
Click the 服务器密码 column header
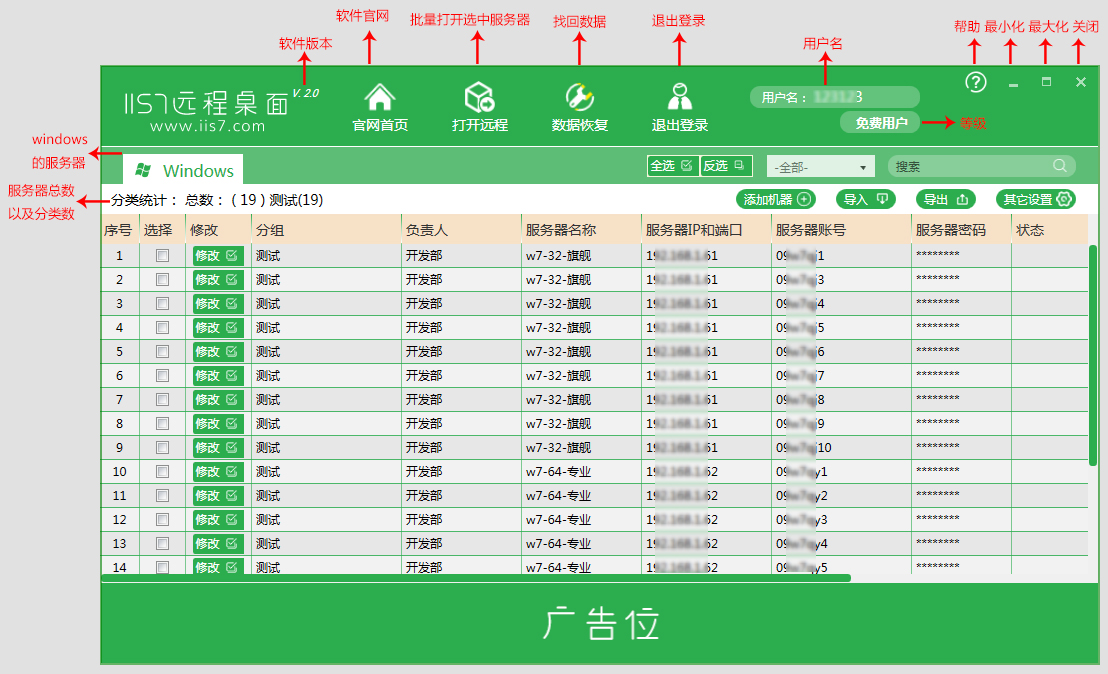tap(961, 230)
